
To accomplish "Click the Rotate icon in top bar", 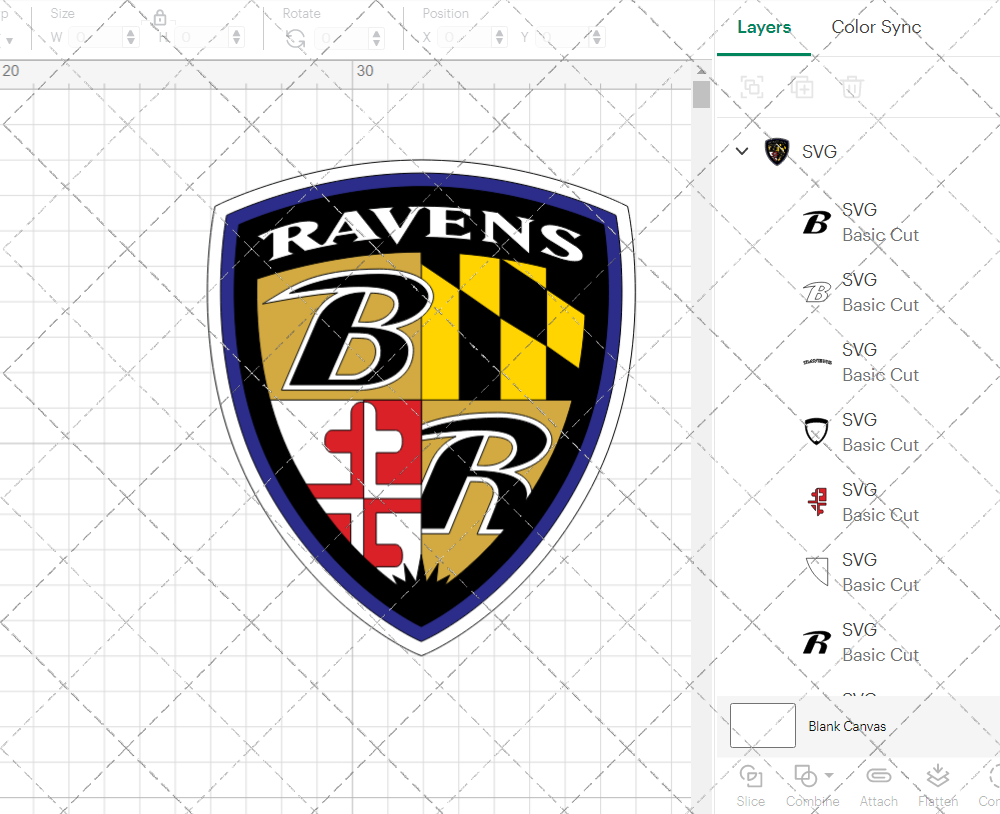I will coord(295,39).
